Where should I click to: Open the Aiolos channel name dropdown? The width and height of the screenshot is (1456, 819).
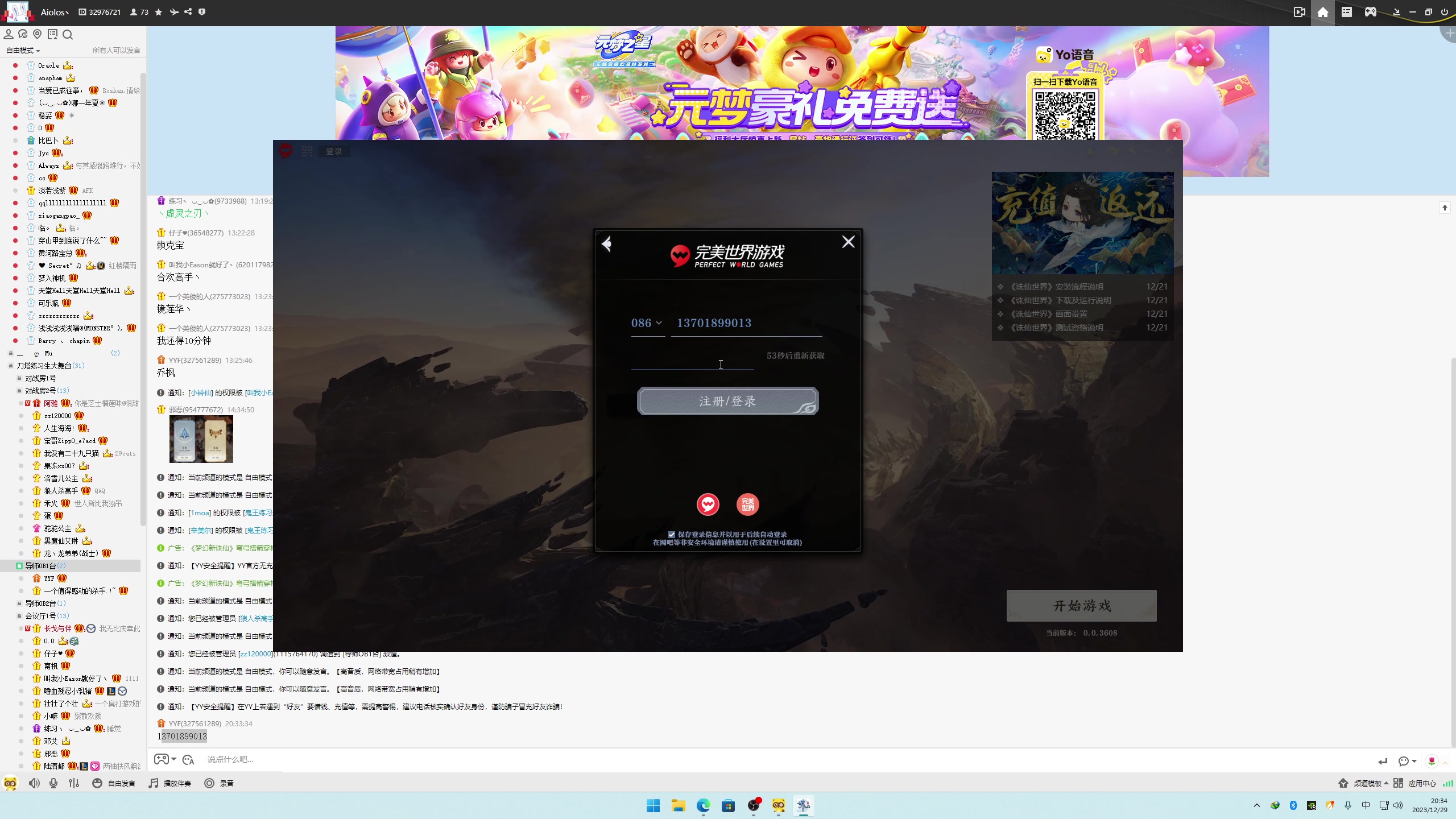tap(55, 12)
